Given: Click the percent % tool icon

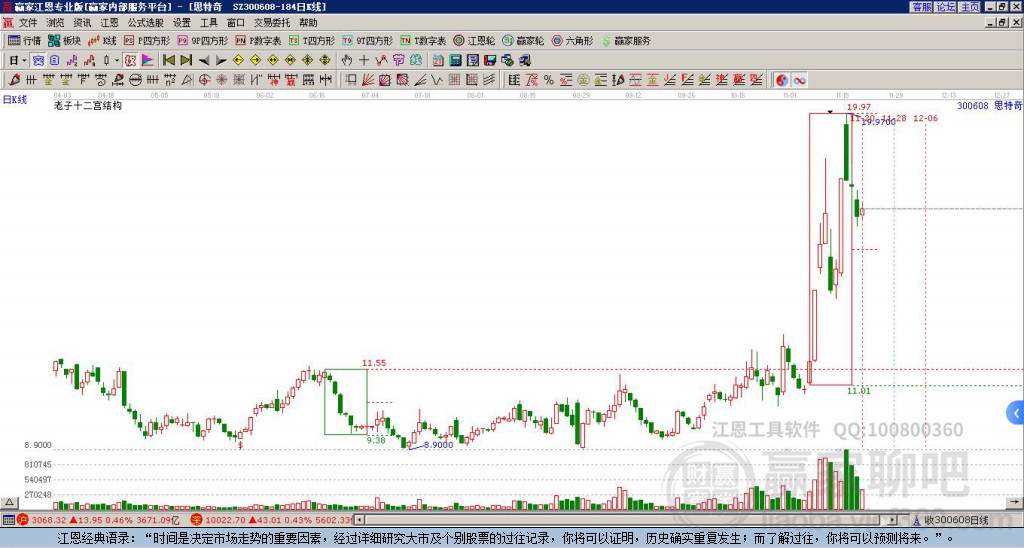Looking at the screenshot, I should coord(549,80).
